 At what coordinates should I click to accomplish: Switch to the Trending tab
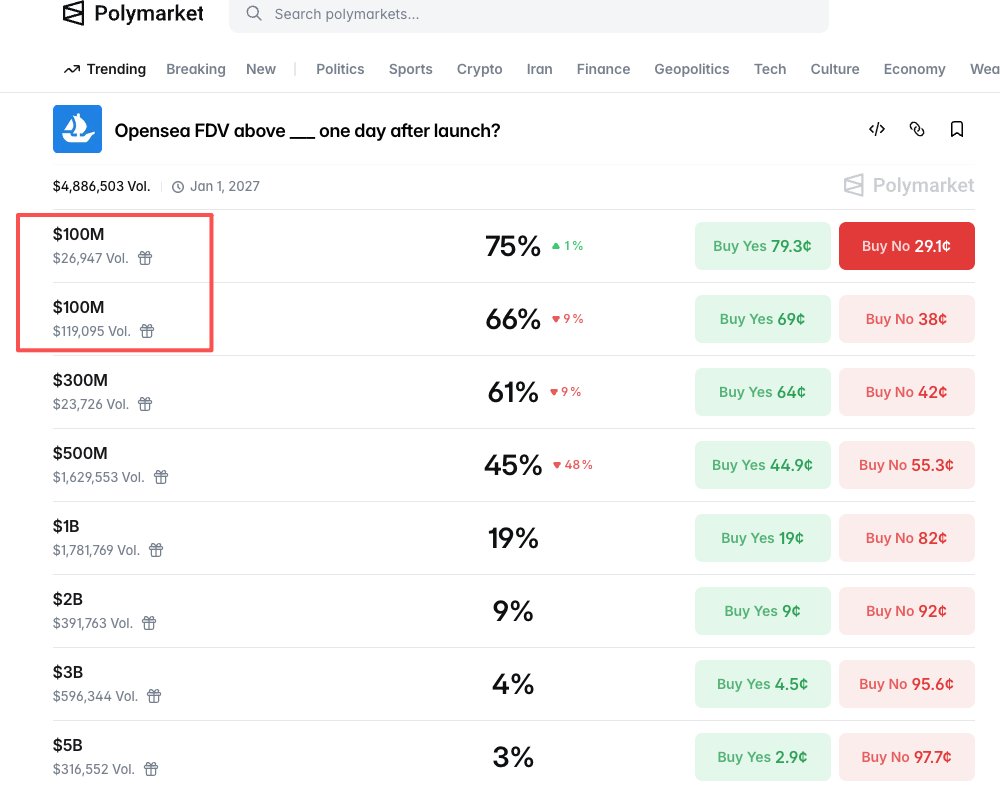pos(105,69)
